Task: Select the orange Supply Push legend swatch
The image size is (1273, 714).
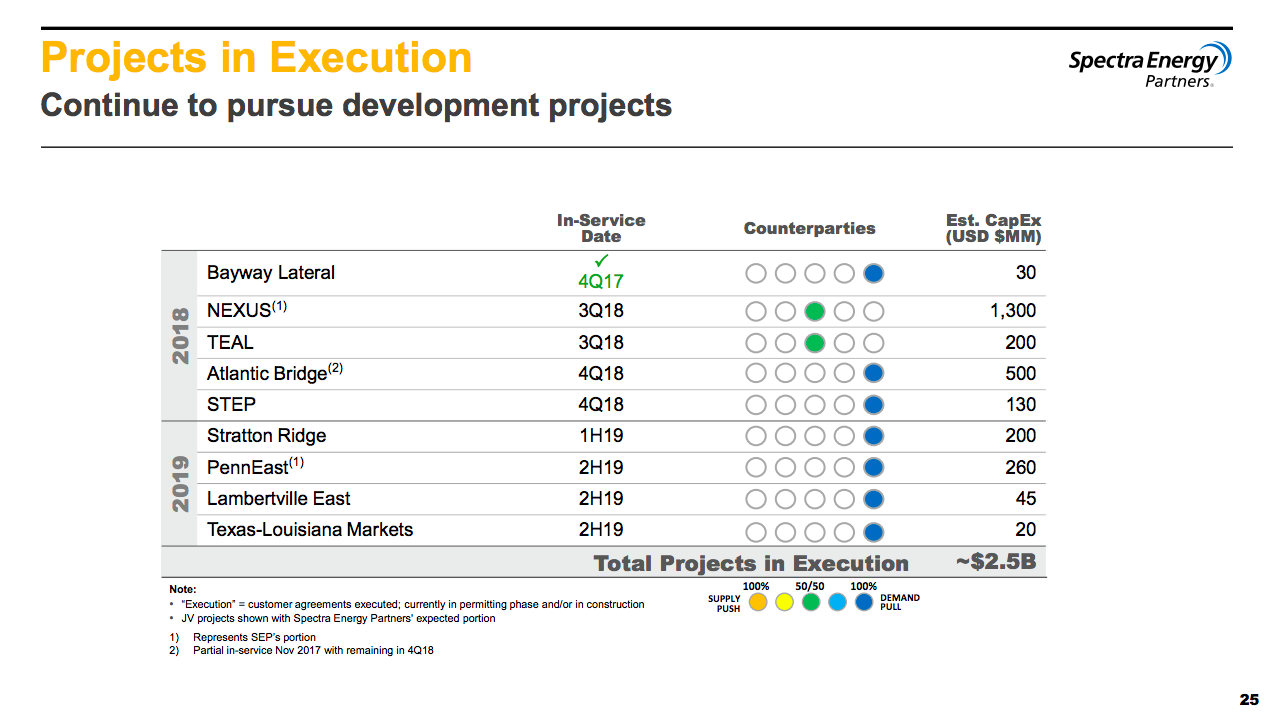Action: (x=758, y=602)
